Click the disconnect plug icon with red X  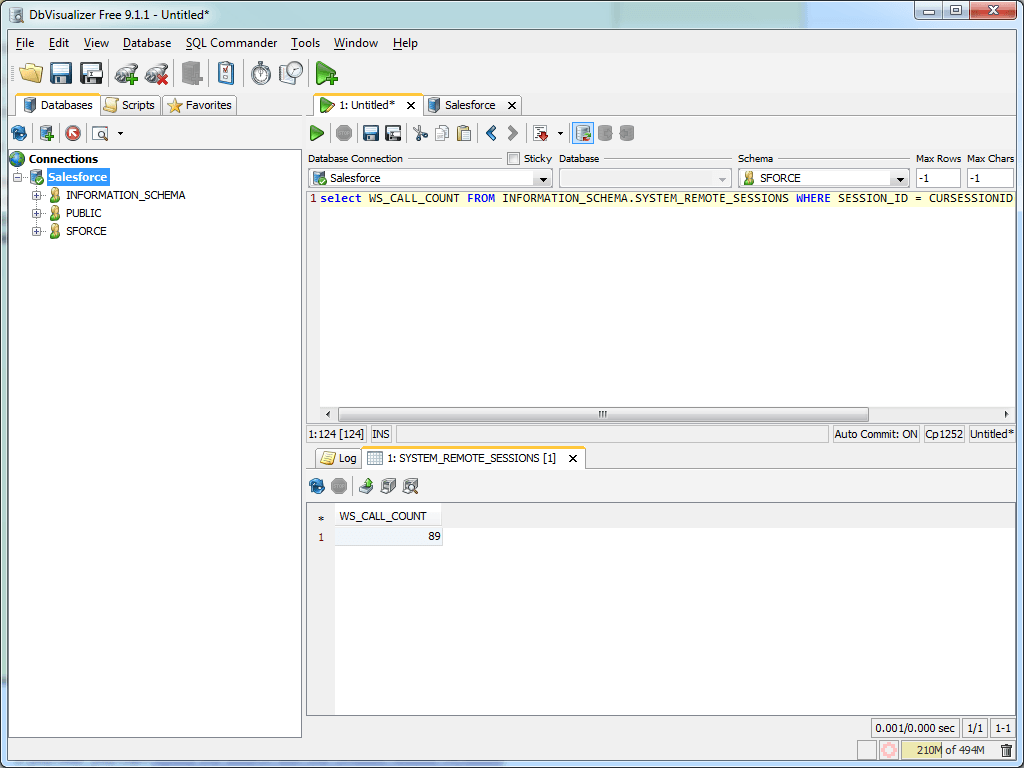click(x=156, y=73)
